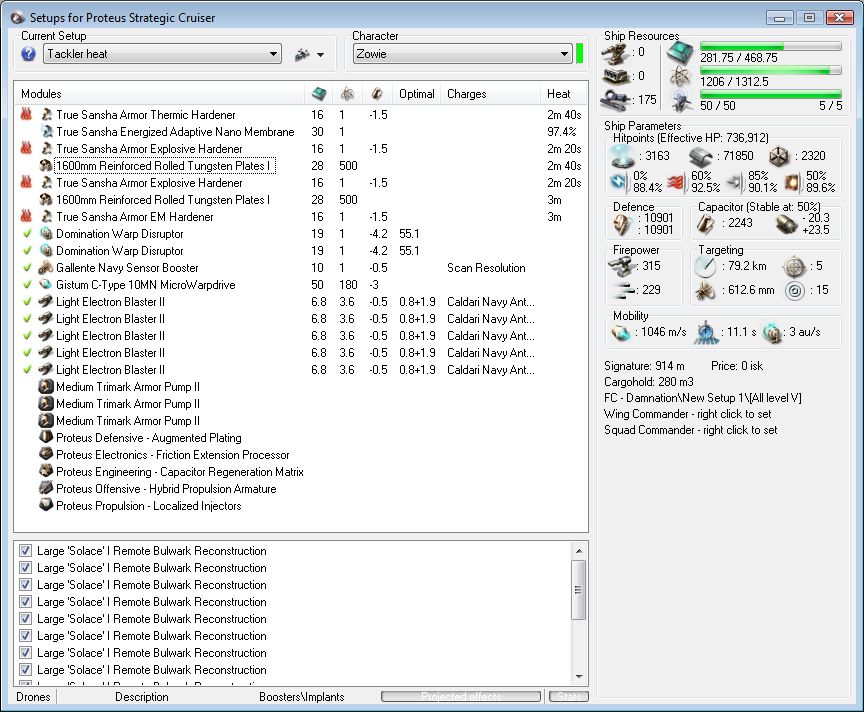Screen dimensions: 864x712
Task: Click the CPU resource icon beside 281.75 / 468.75
Action: (680, 53)
